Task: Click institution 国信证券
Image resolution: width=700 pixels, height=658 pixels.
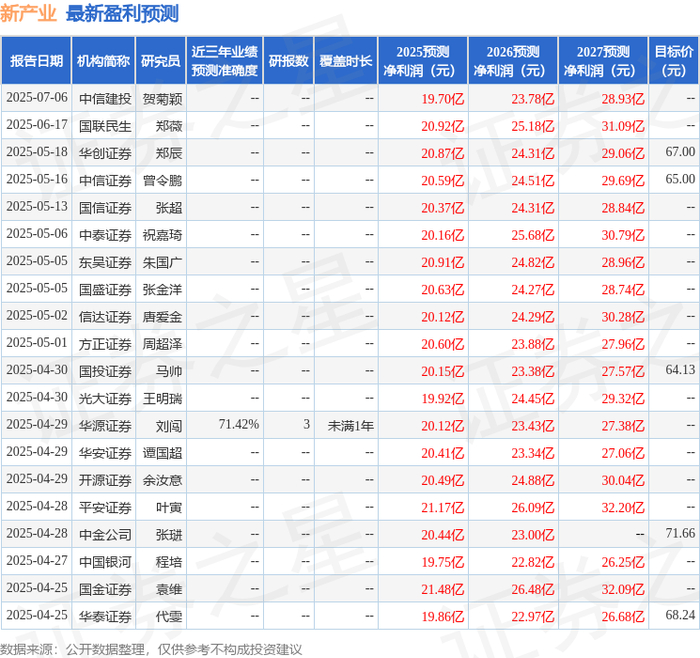Action: (x=105, y=208)
